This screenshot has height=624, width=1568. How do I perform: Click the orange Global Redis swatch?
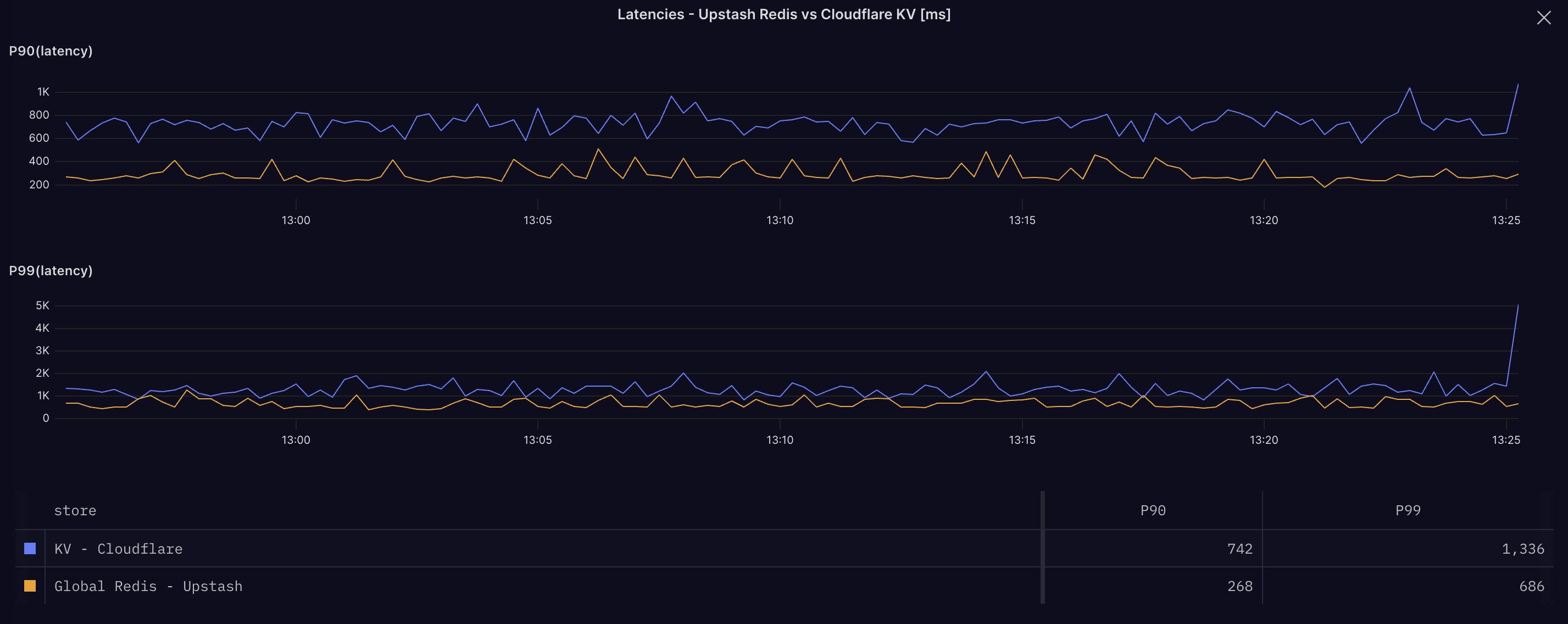pyautogui.click(x=30, y=586)
